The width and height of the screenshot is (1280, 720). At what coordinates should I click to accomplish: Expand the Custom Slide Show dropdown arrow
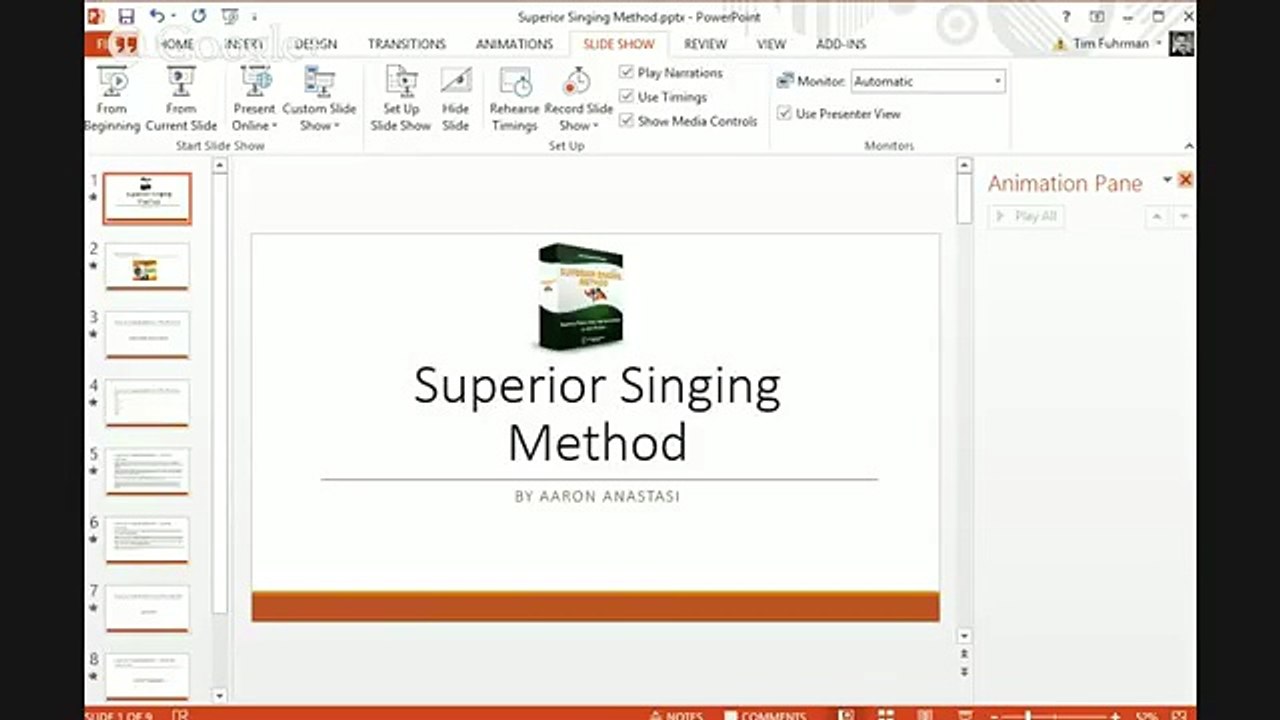pyautogui.click(x=337, y=126)
